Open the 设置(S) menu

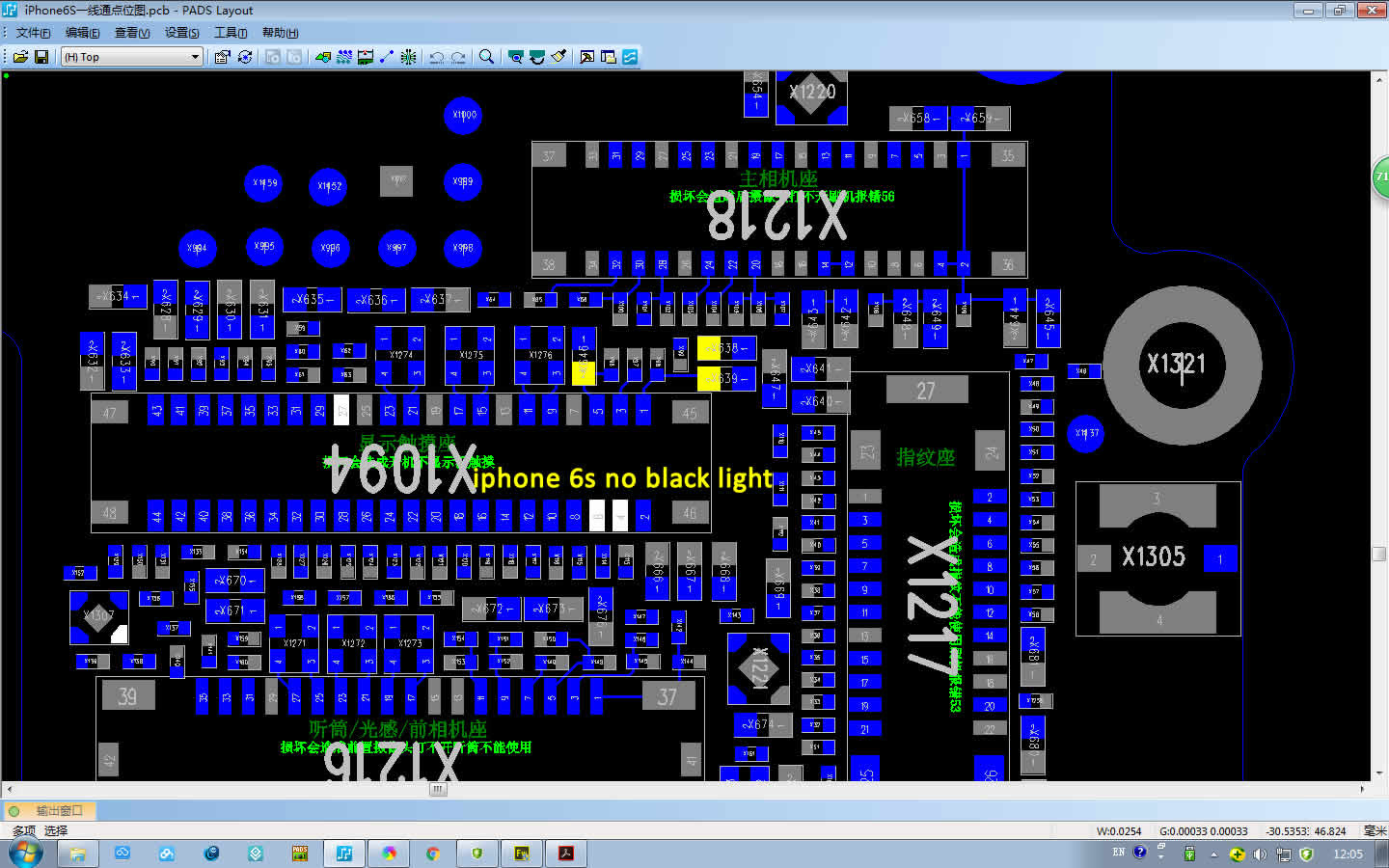tap(181, 33)
